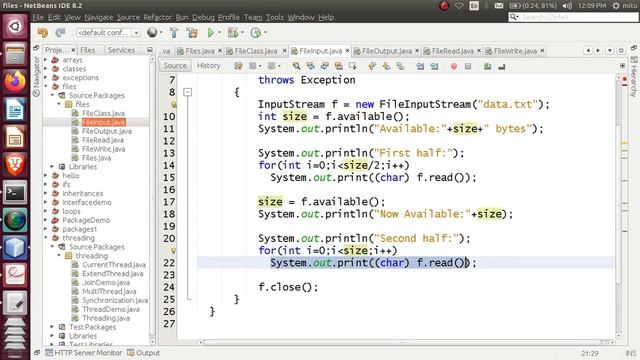Click the volume icon in top panel
640x360 pixels.
coord(567,6)
